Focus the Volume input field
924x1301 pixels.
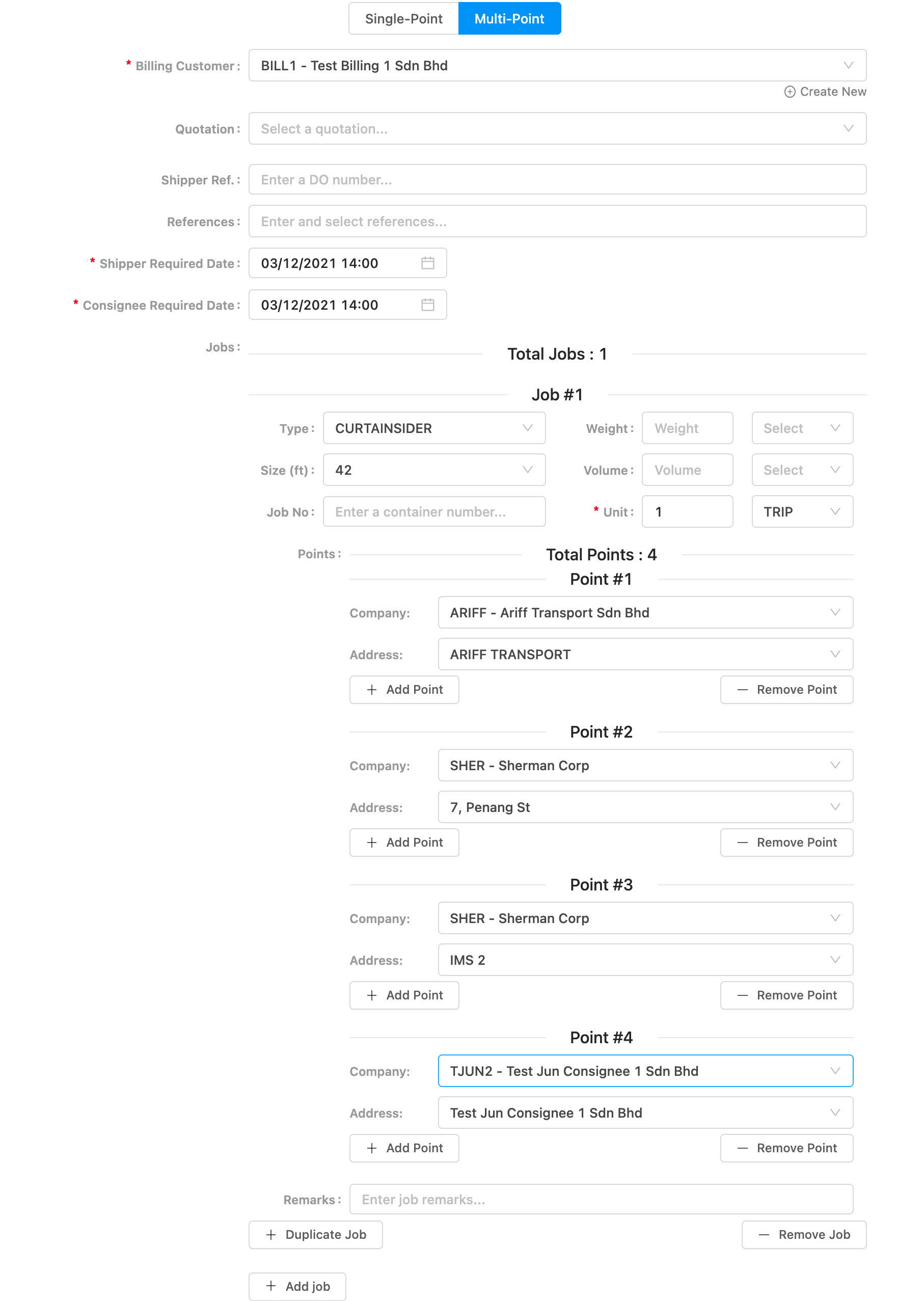[687, 470]
